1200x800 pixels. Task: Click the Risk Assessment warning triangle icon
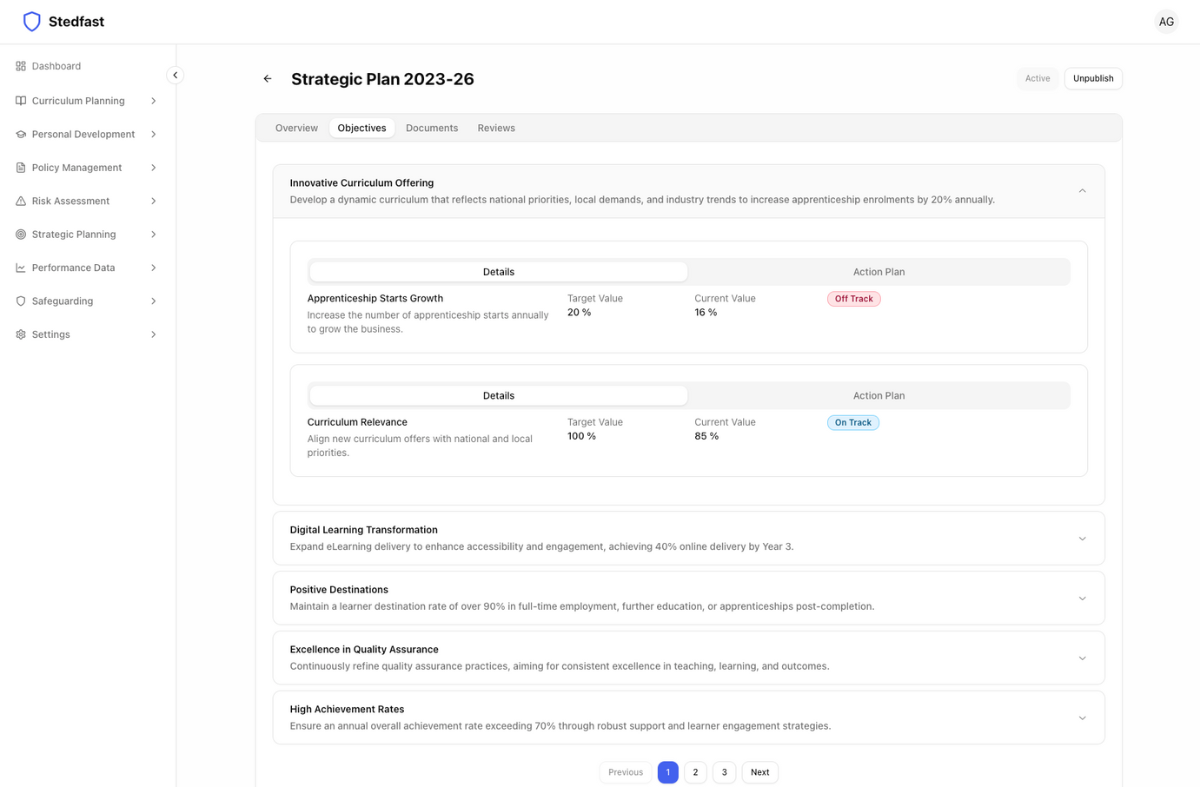click(x=21, y=201)
